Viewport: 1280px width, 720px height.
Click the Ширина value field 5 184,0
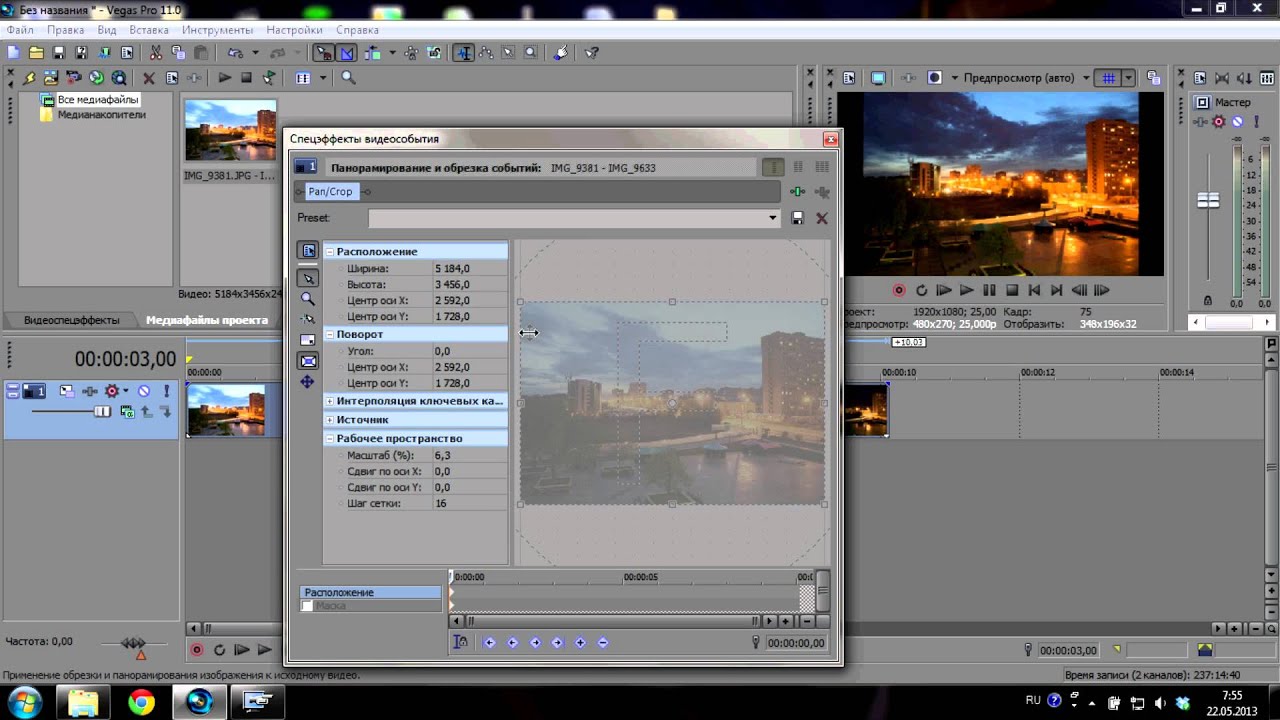coord(469,269)
